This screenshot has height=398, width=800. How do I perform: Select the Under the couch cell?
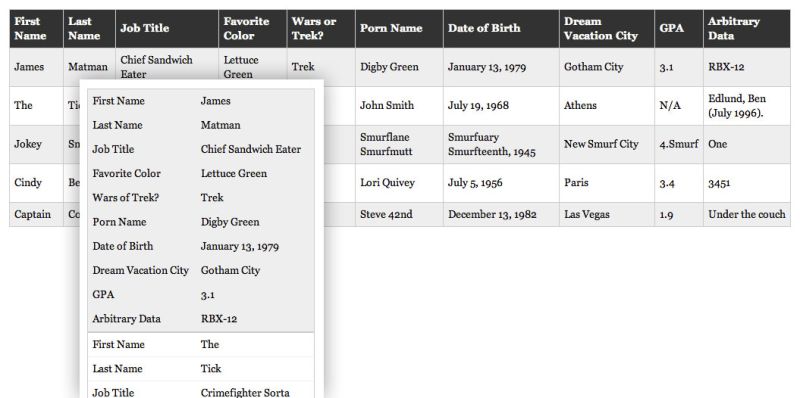(x=747, y=214)
